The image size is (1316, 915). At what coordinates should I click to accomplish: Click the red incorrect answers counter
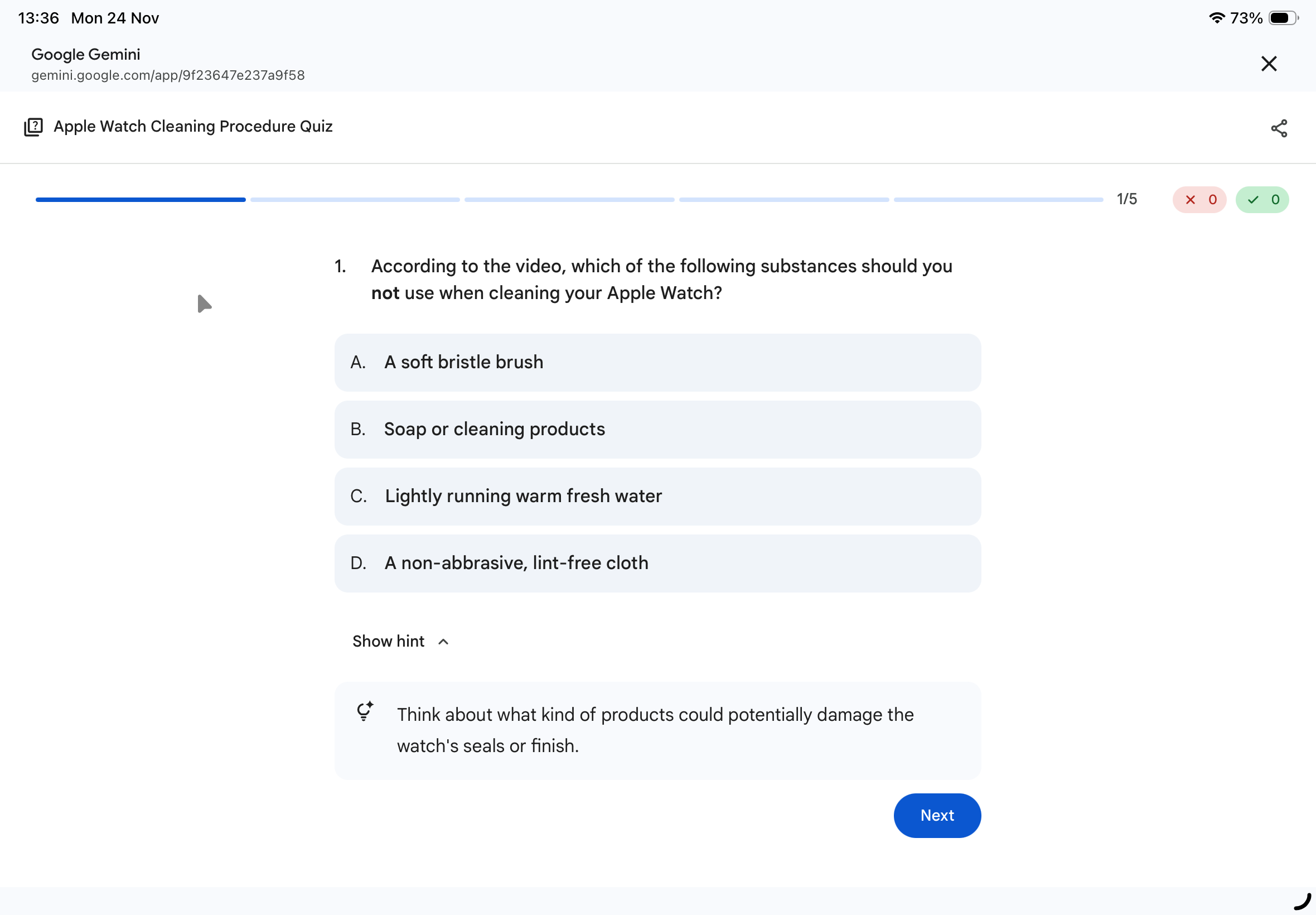pos(1199,199)
